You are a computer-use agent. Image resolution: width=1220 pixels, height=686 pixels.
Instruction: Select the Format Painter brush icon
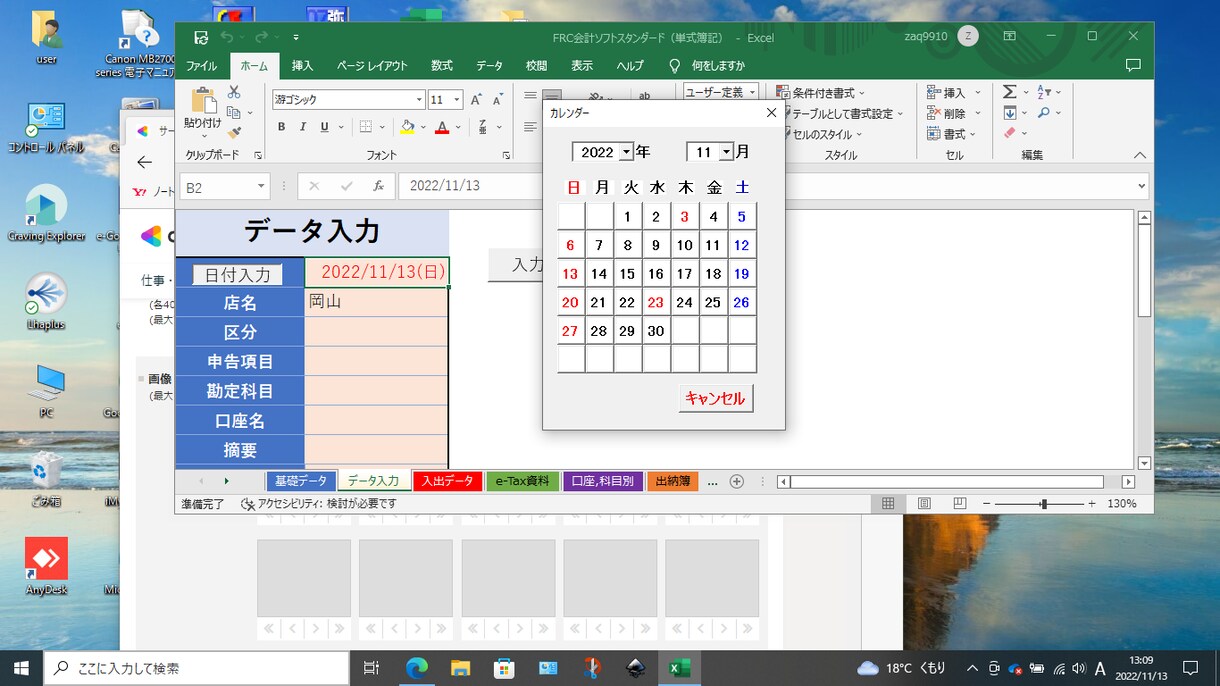click(234, 132)
